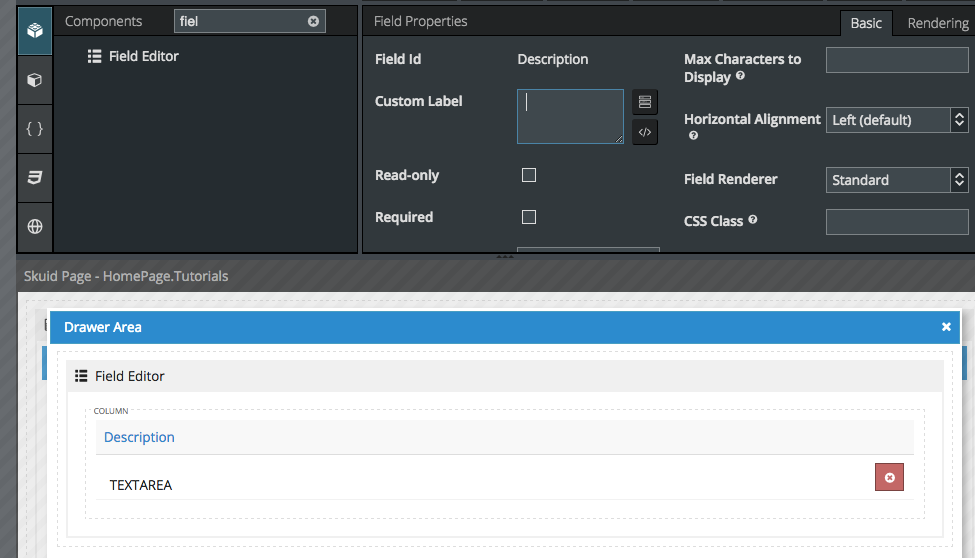Click the Description field link
This screenshot has height=558, width=975.
coord(139,437)
